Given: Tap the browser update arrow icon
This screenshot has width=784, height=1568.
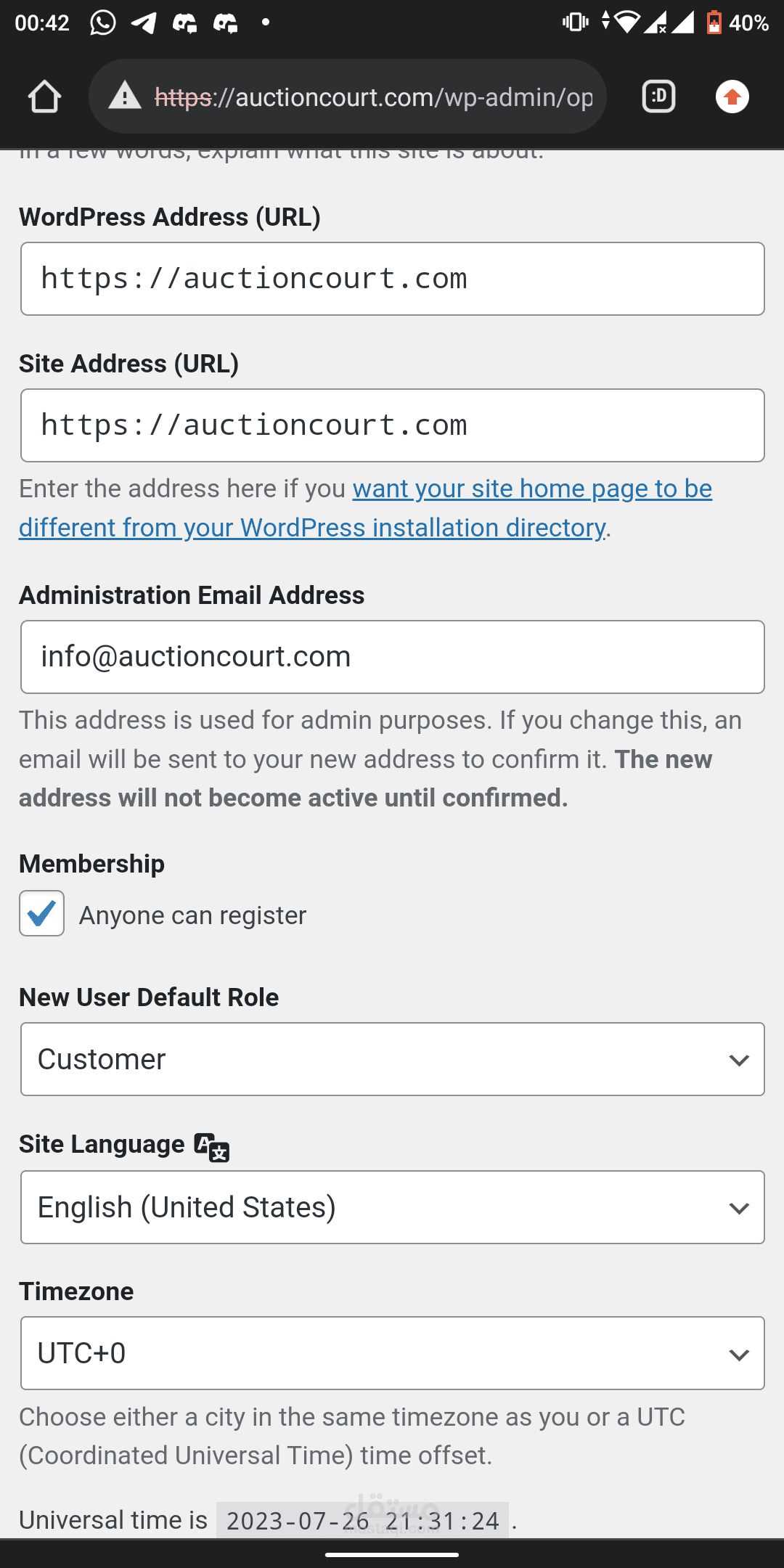Looking at the screenshot, I should pyautogui.click(x=732, y=97).
